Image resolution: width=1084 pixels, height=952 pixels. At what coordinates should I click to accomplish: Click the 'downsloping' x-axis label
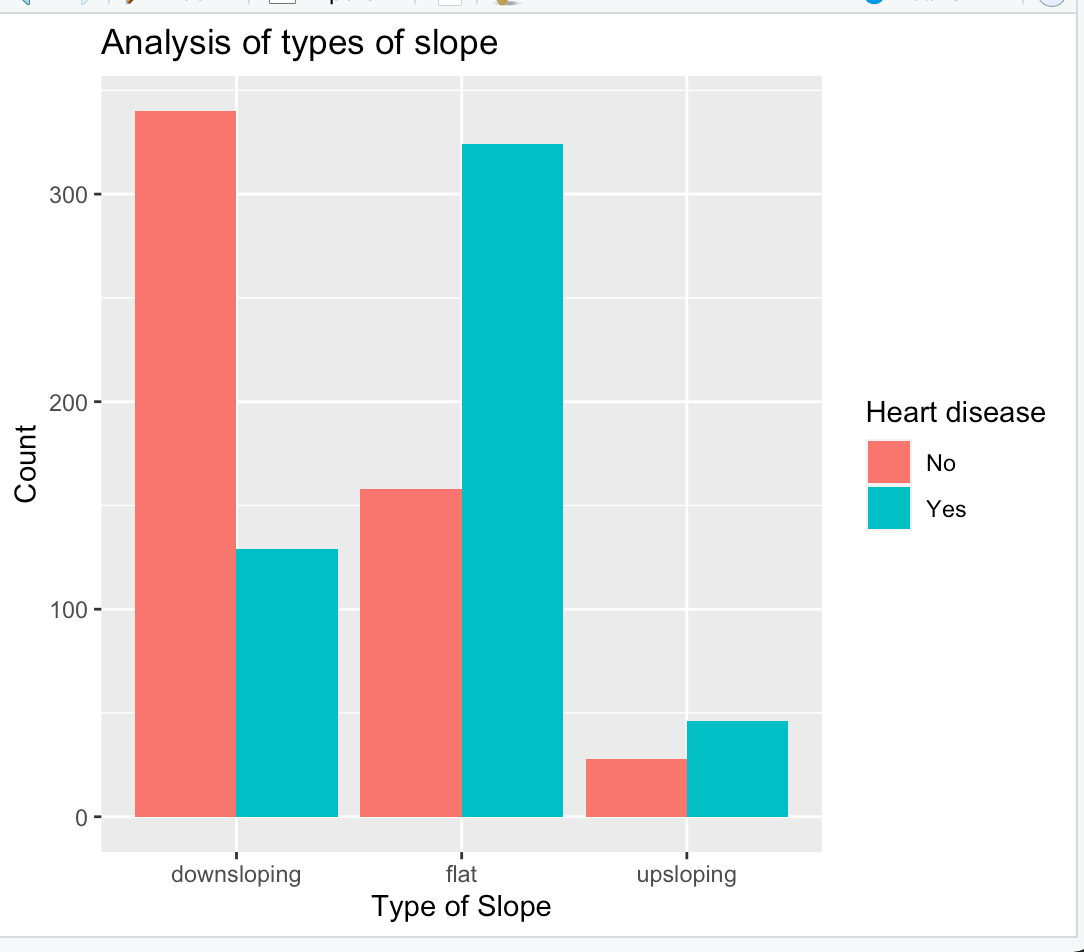coord(236,875)
